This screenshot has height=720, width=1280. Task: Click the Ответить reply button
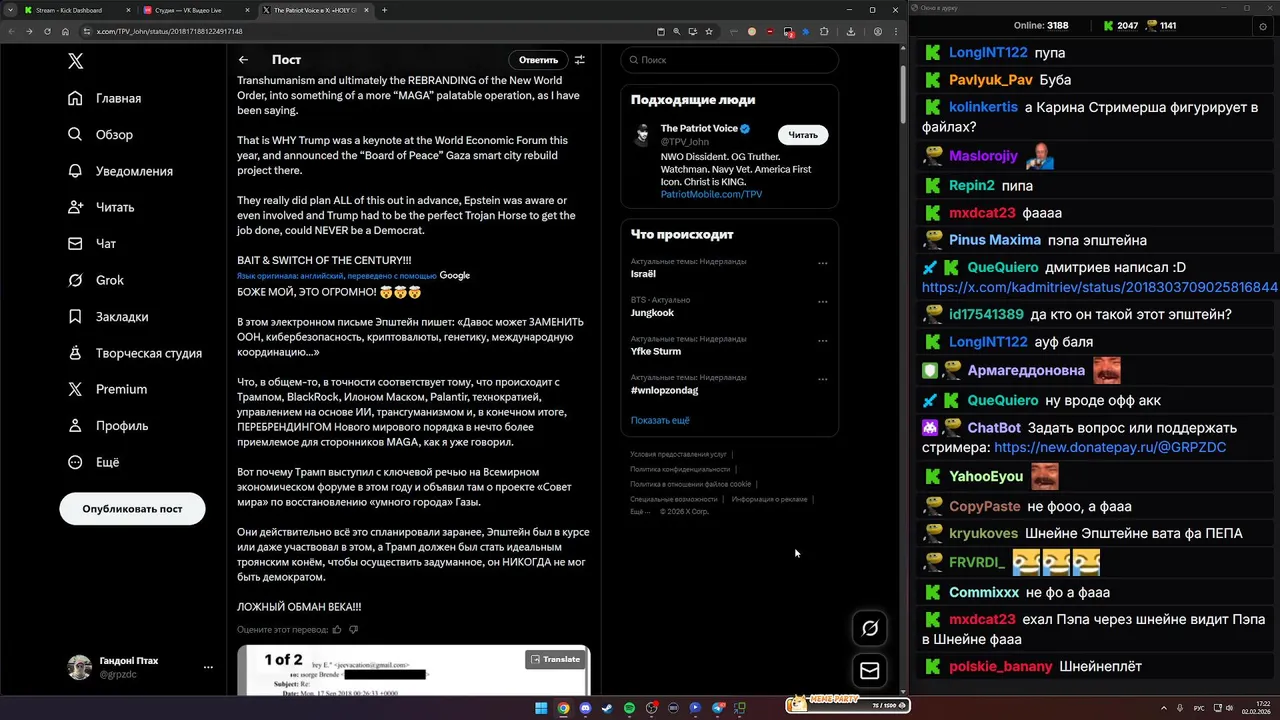pos(538,60)
